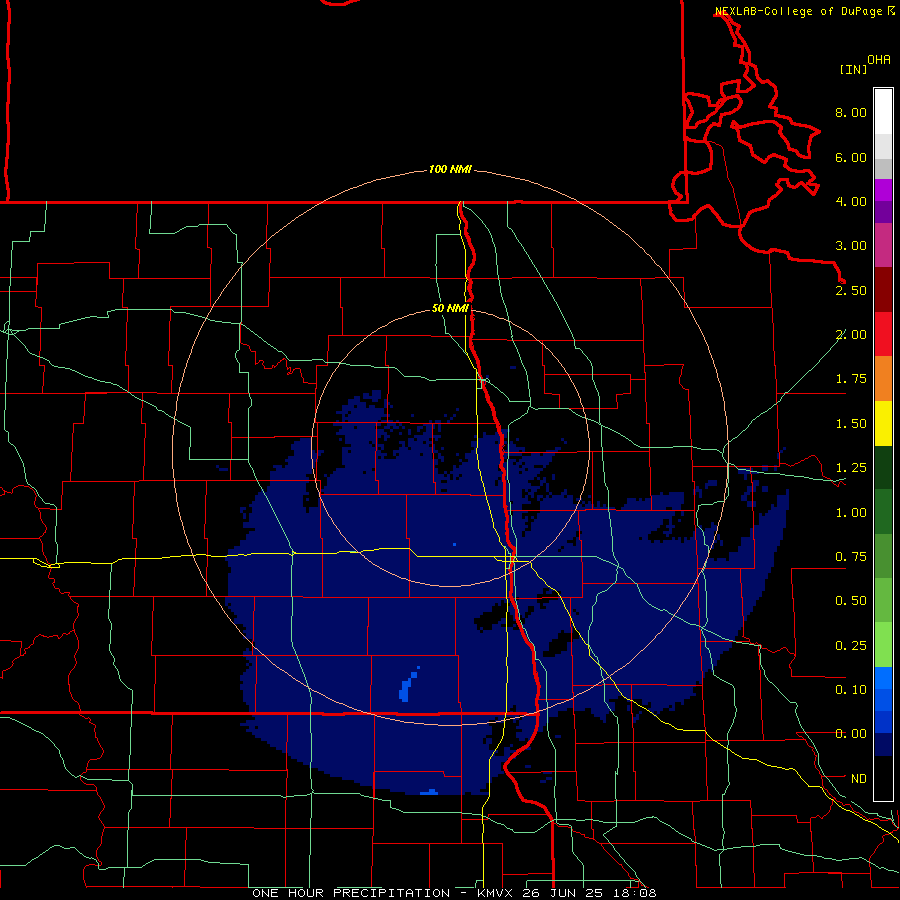Click the magenta-purple legend band near 4.00
This screenshot has width=900, height=900.
883,190
